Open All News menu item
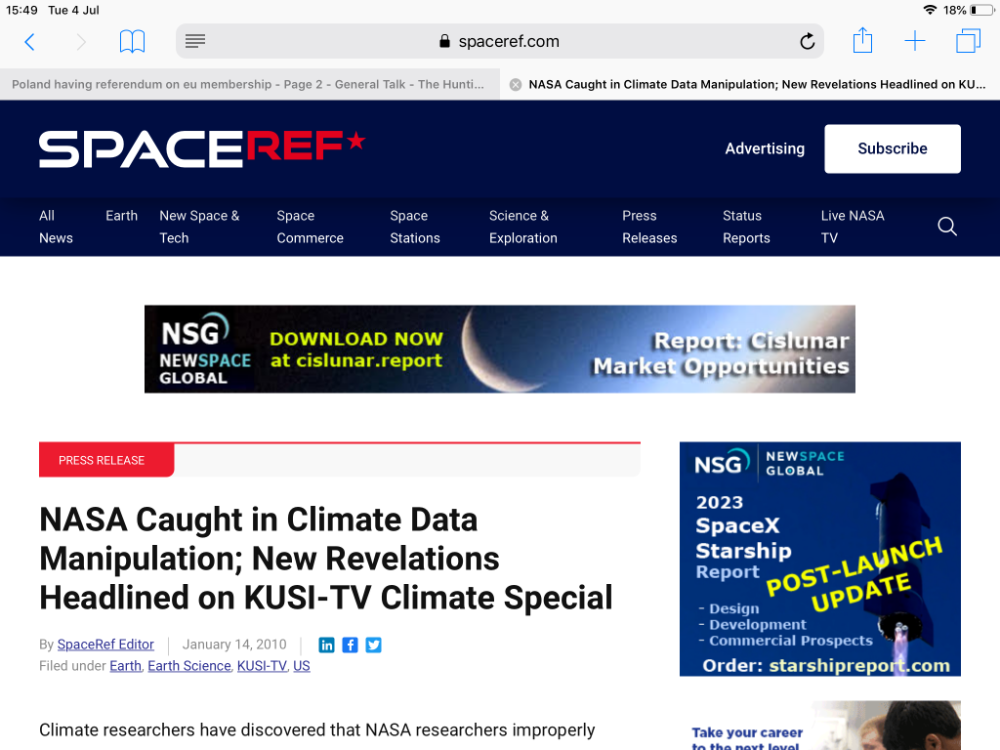 (x=56, y=227)
